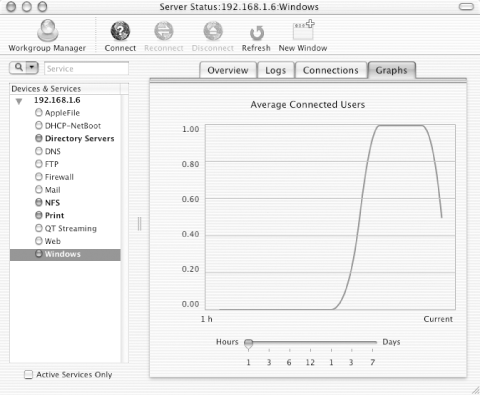Image resolution: width=481 pixels, height=395 pixels.
Task: Switch to the Logs tab
Action: click(276, 70)
